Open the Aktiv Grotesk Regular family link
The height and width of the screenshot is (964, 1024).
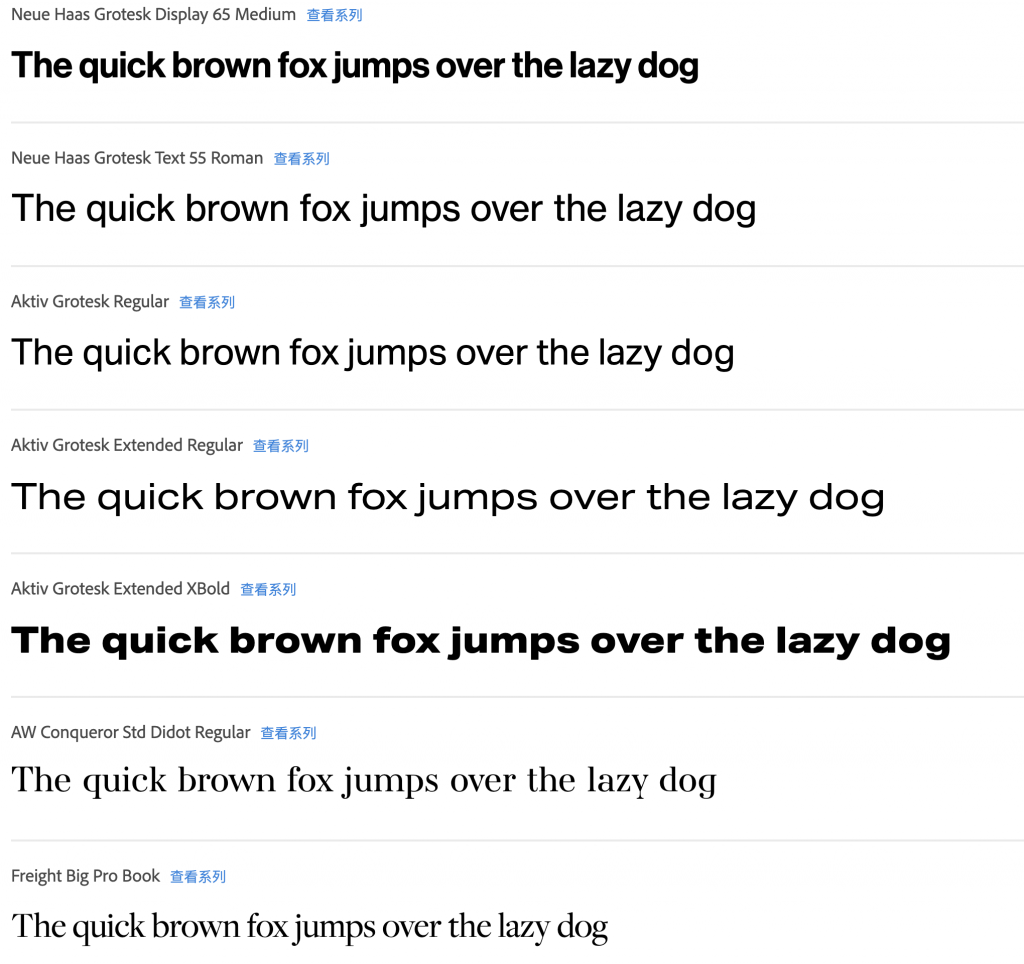pyautogui.click(x=207, y=302)
